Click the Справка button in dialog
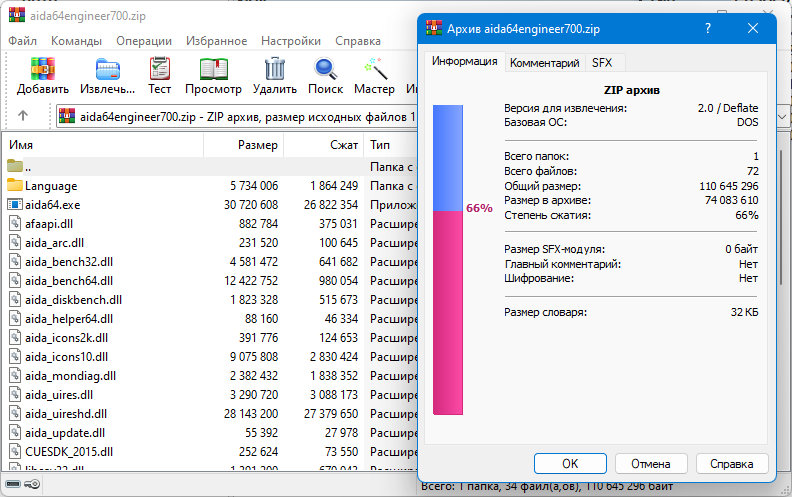Image resolution: width=792 pixels, height=497 pixels. [x=732, y=464]
